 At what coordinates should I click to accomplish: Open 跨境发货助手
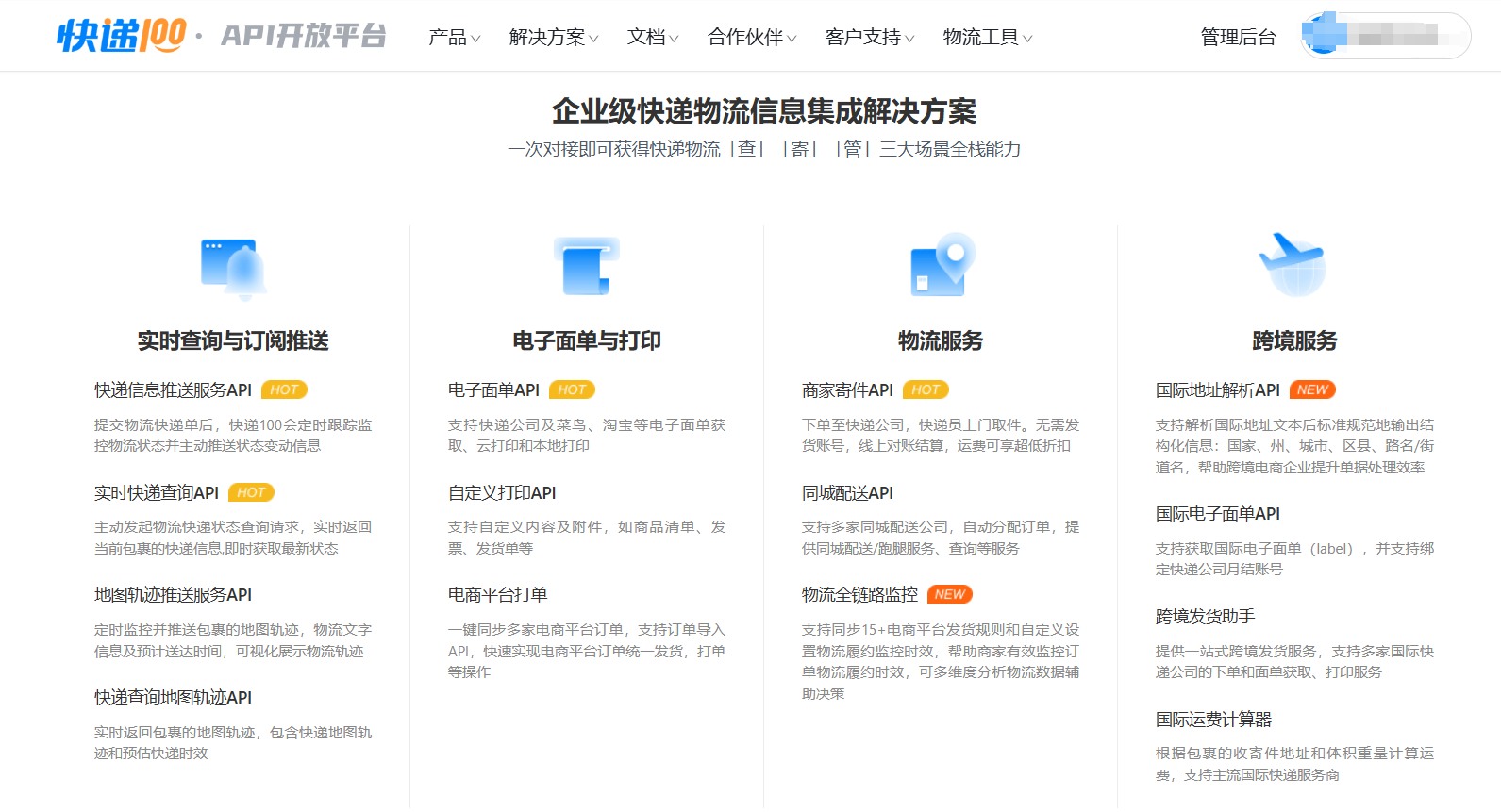pyautogui.click(x=1206, y=616)
